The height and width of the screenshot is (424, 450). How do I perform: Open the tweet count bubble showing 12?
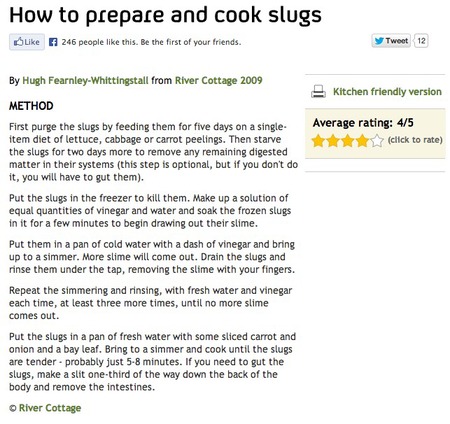pos(421,41)
